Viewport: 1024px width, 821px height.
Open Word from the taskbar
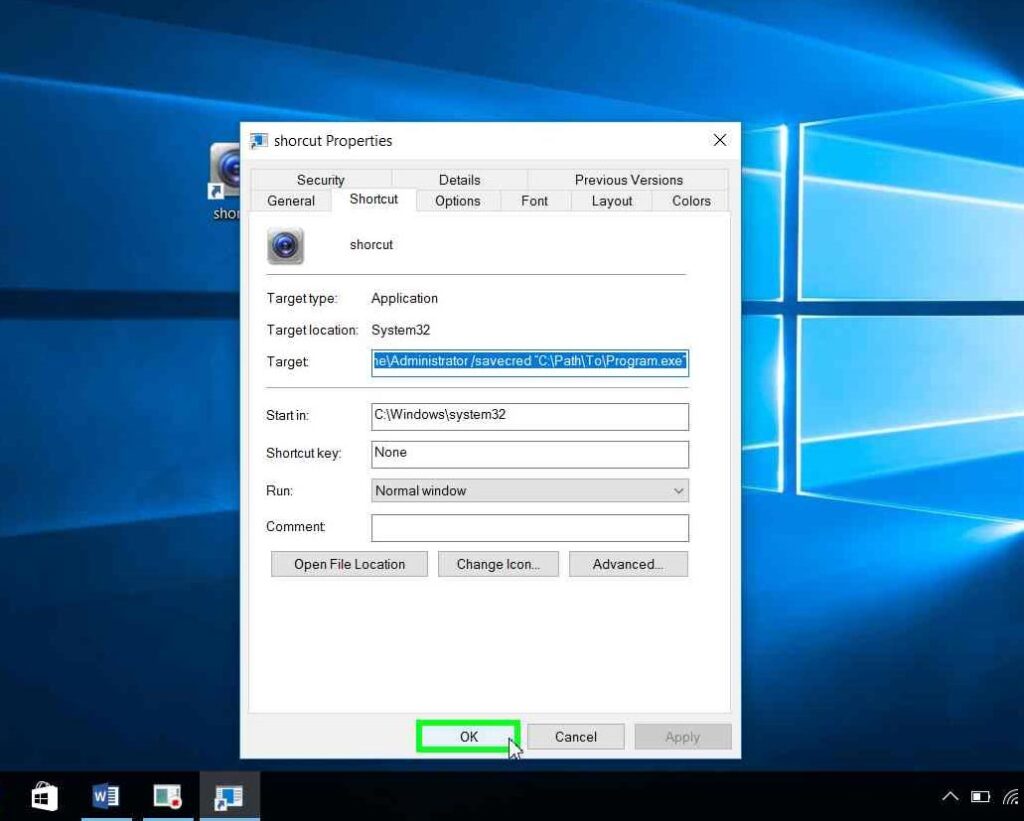(105, 796)
